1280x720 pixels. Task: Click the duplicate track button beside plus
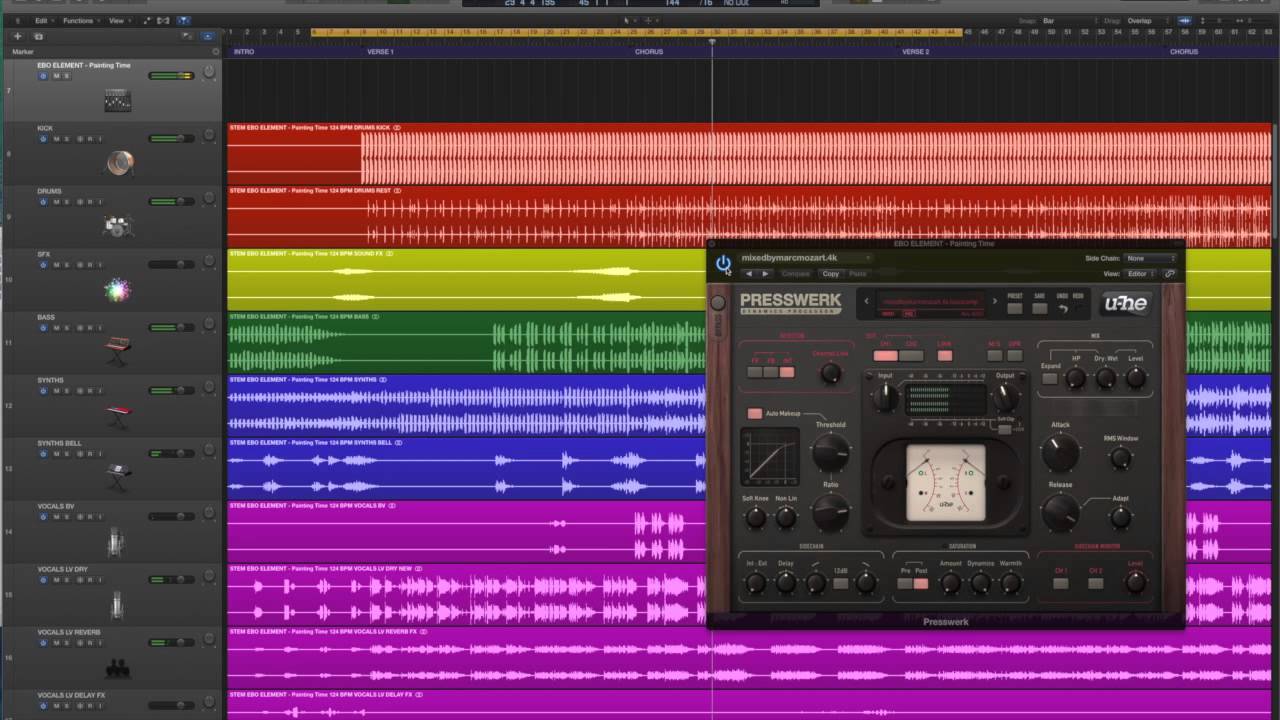point(38,36)
